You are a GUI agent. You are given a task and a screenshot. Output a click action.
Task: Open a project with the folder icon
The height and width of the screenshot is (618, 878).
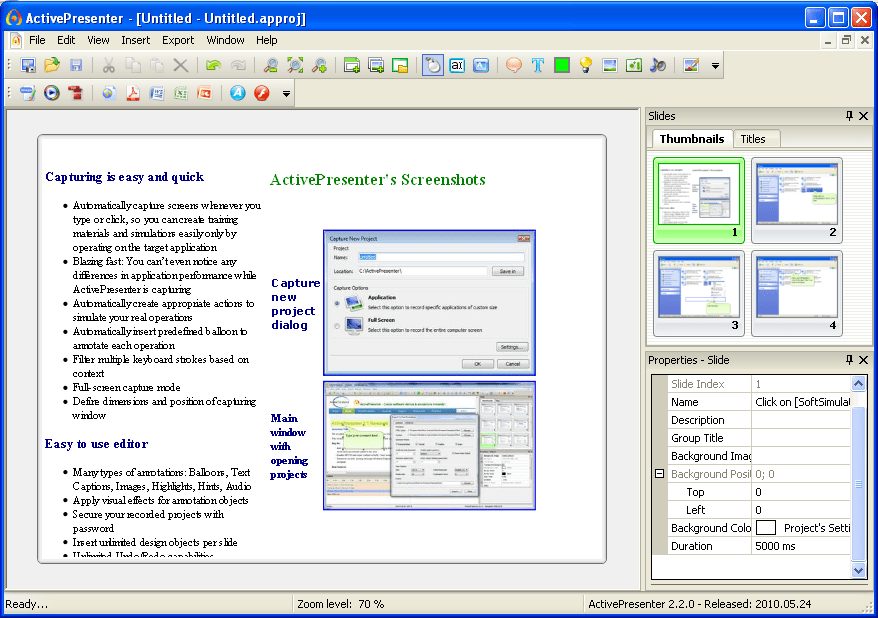(52, 65)
